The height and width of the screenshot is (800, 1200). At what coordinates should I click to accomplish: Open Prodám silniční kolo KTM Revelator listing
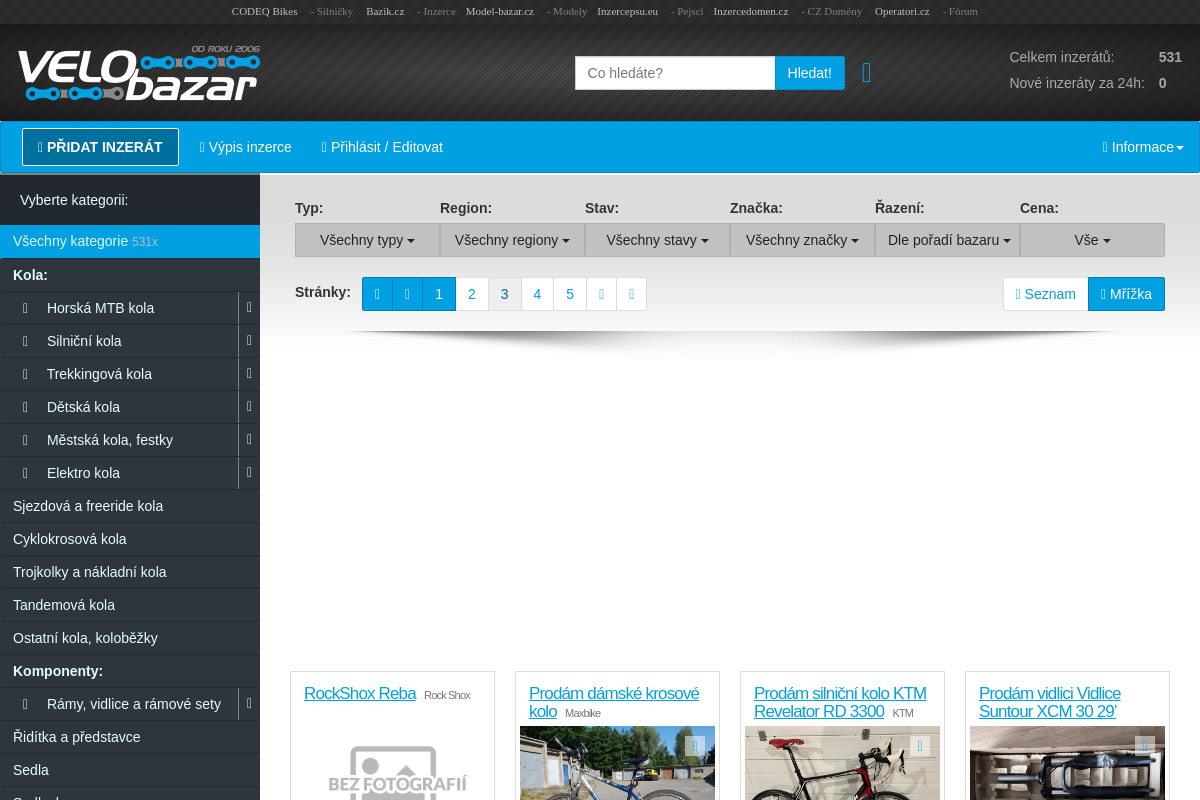click(840, 702)
